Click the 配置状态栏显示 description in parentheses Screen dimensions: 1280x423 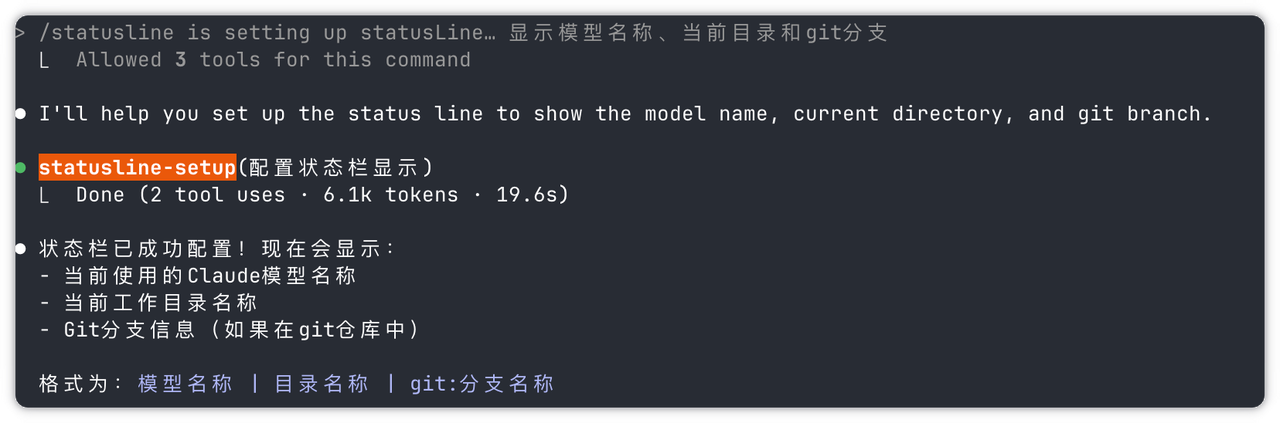(336, 168)
